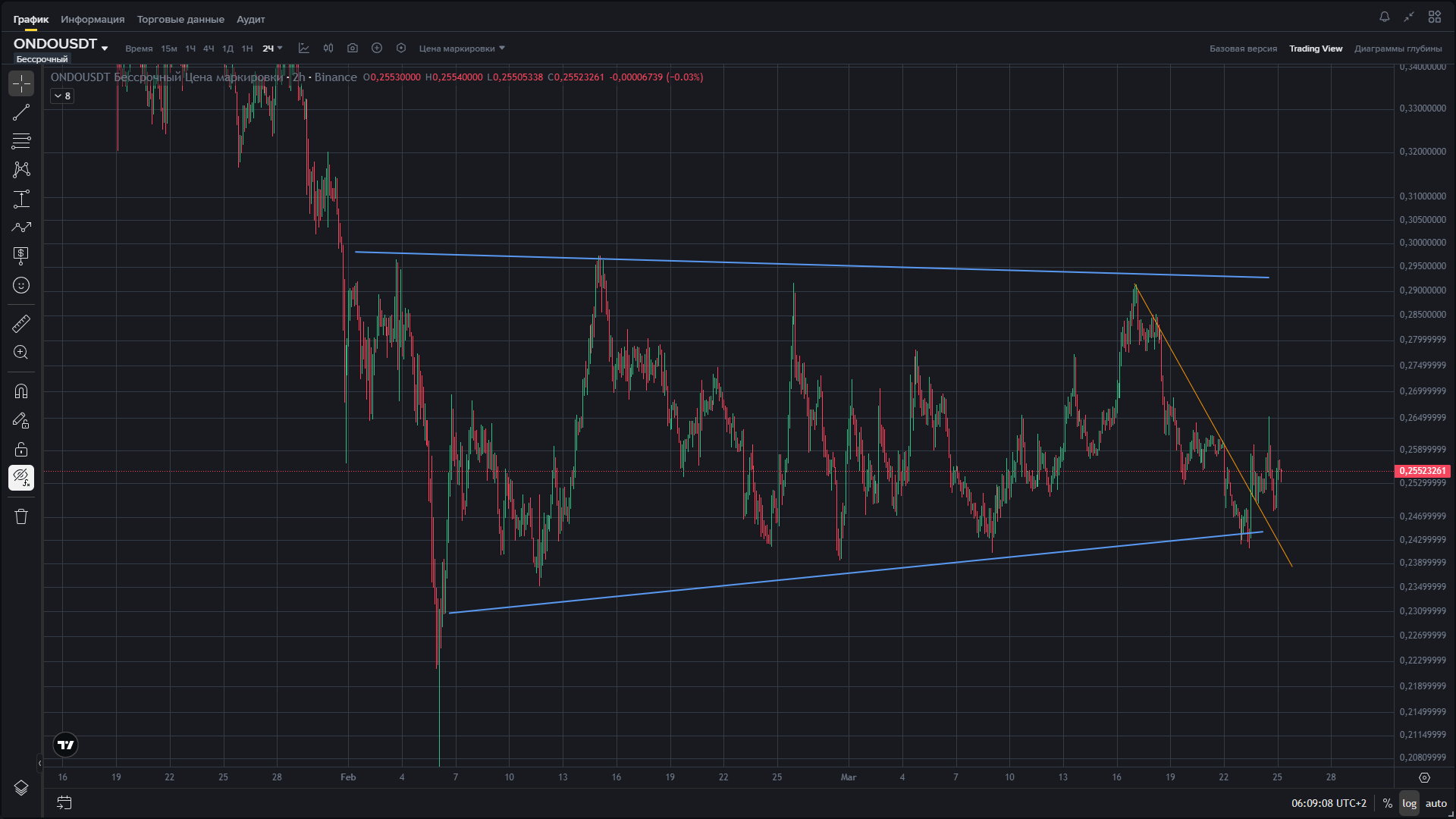Open the Цена маркировки dropdown
The image size is (1456, 819).
[x=462, y=49]
